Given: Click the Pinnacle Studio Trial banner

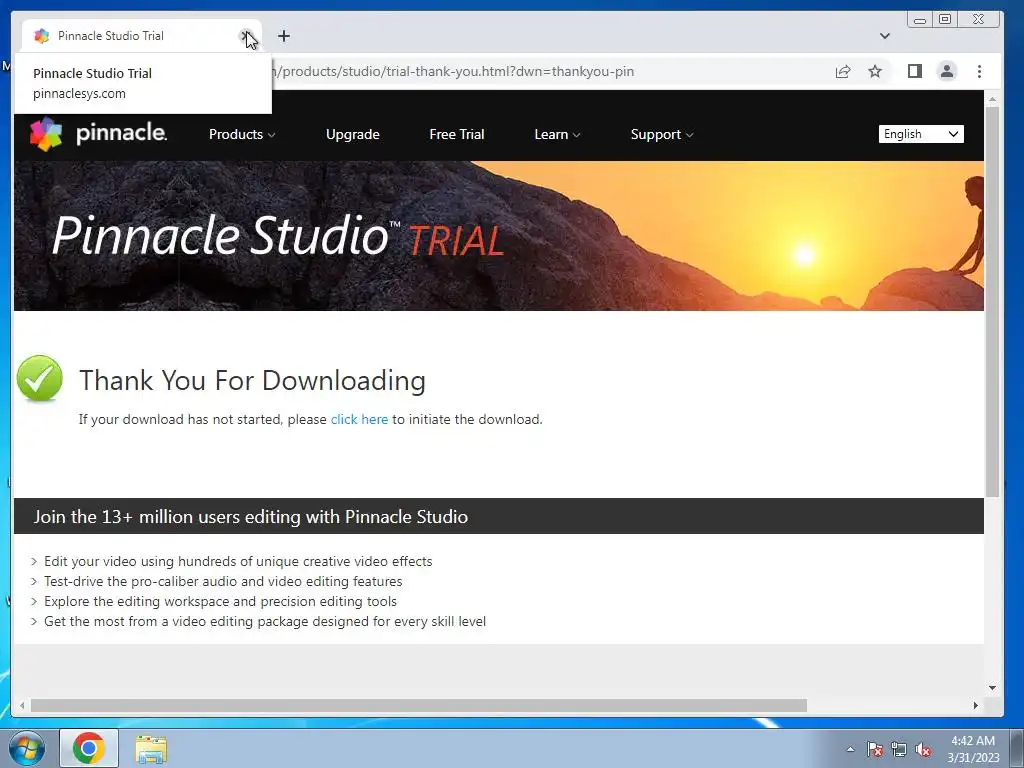Looking at the screenshot, I should (499, 236).
